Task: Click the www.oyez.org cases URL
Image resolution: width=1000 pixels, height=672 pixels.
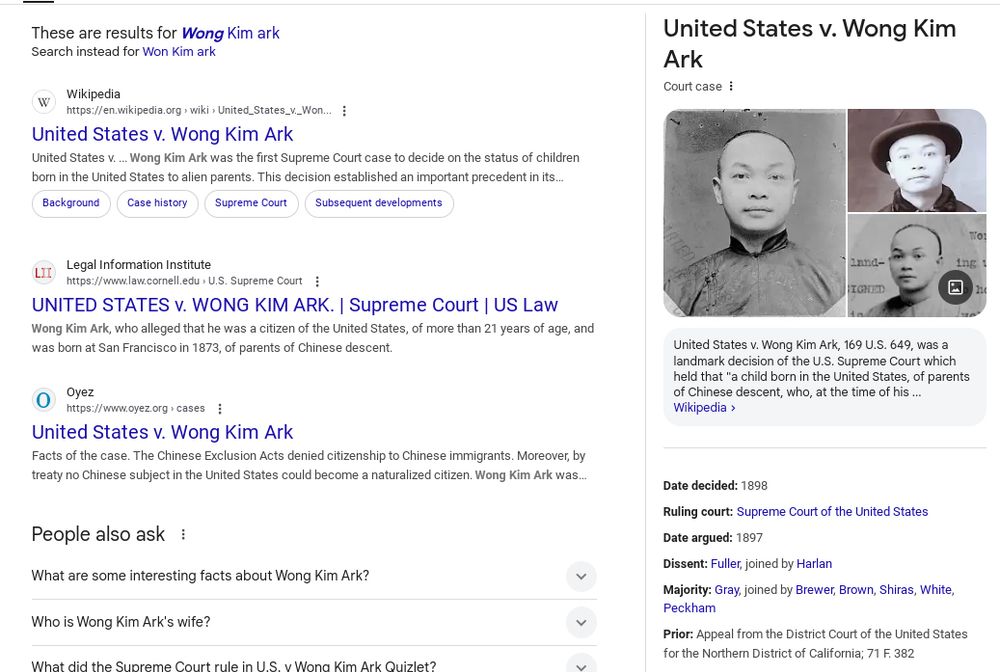Action: point(136,409)
